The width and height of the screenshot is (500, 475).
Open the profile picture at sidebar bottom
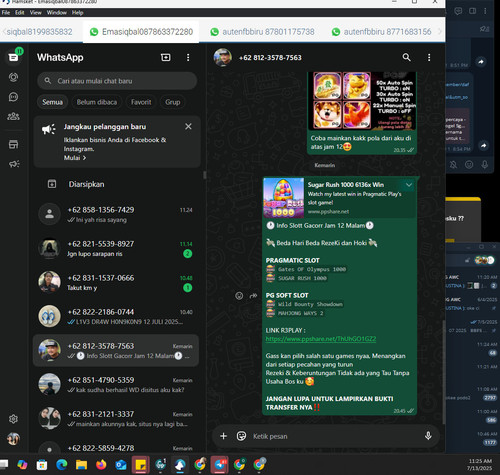click(x=13, y=439)
